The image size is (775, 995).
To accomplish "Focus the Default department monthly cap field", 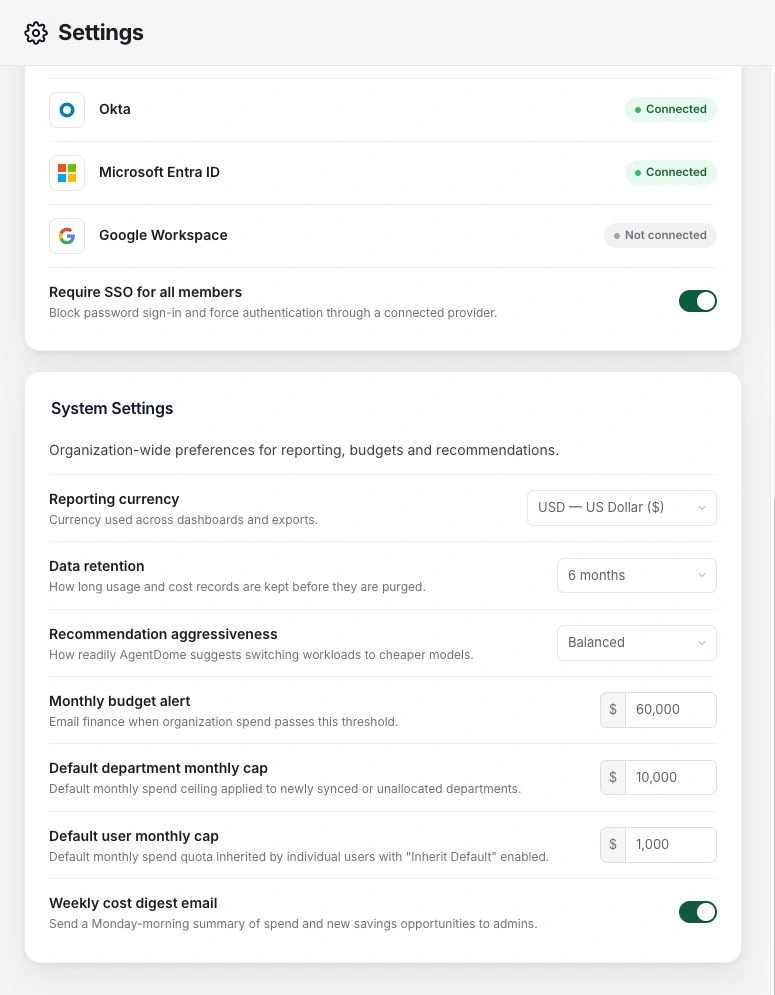I will click(671, 777).
